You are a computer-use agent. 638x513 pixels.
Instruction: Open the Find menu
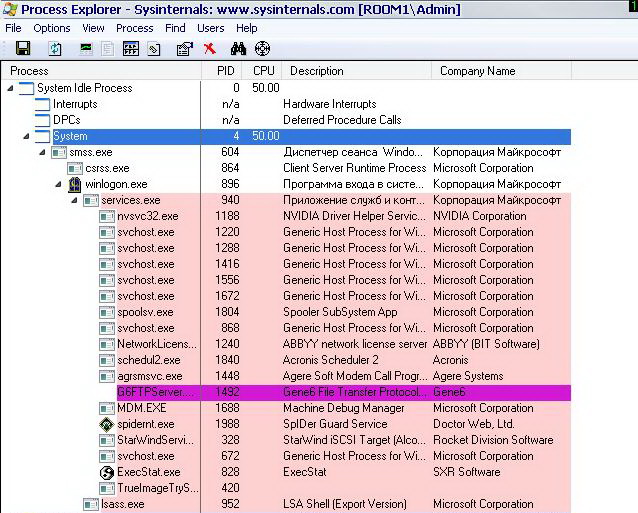(175, 28)
